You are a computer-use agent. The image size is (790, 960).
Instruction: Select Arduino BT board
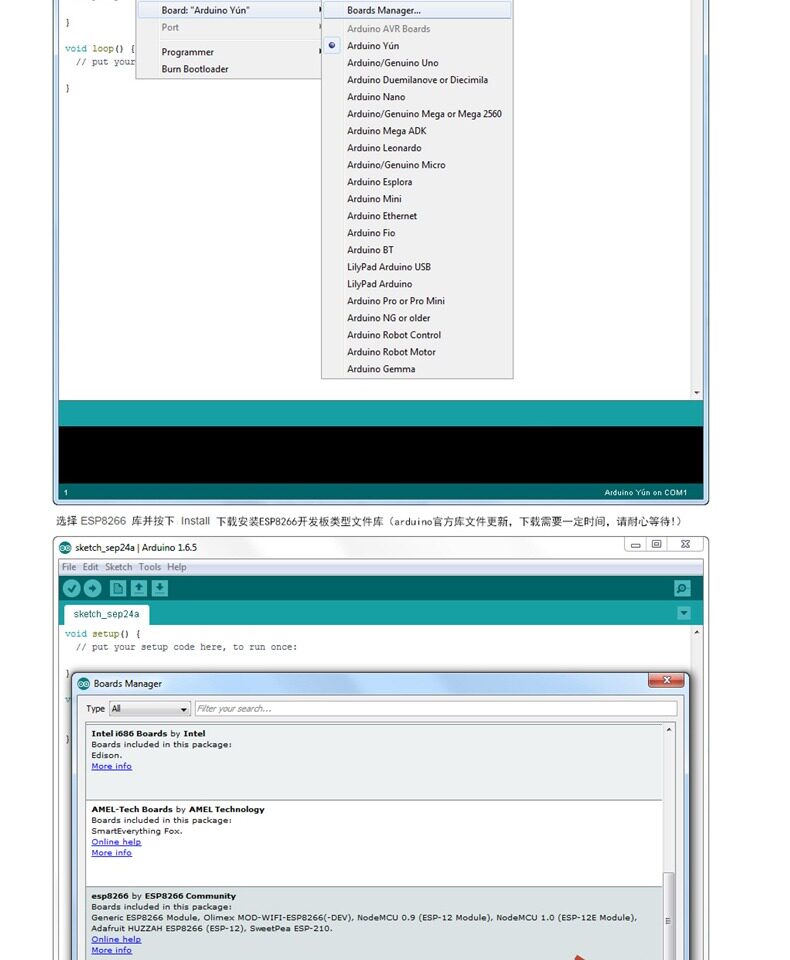tap(418, 250)
